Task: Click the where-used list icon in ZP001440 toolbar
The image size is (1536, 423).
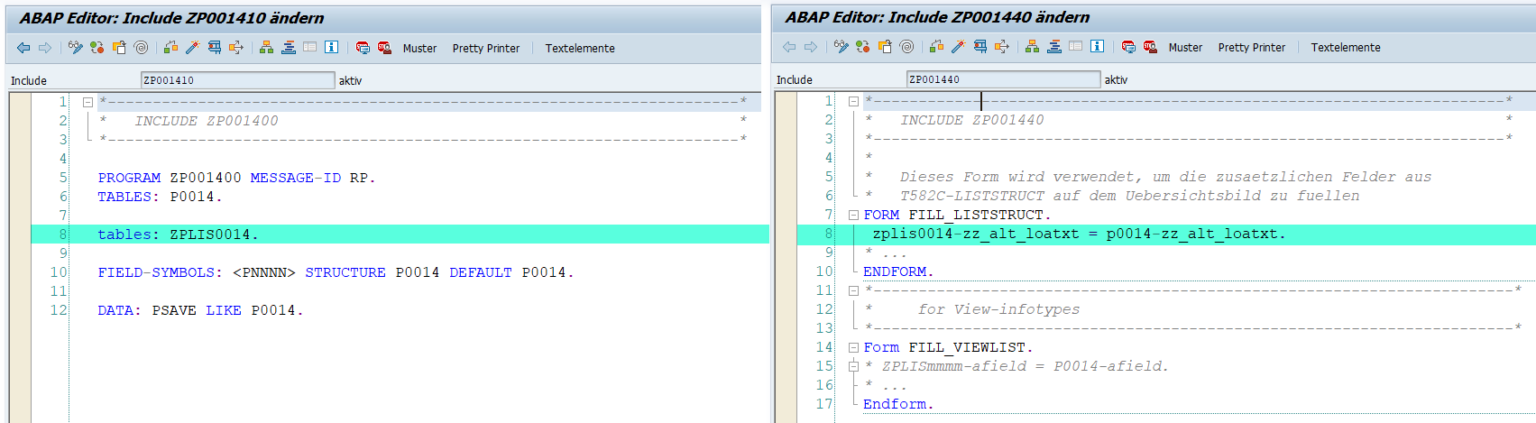Action: click(980, 48)
